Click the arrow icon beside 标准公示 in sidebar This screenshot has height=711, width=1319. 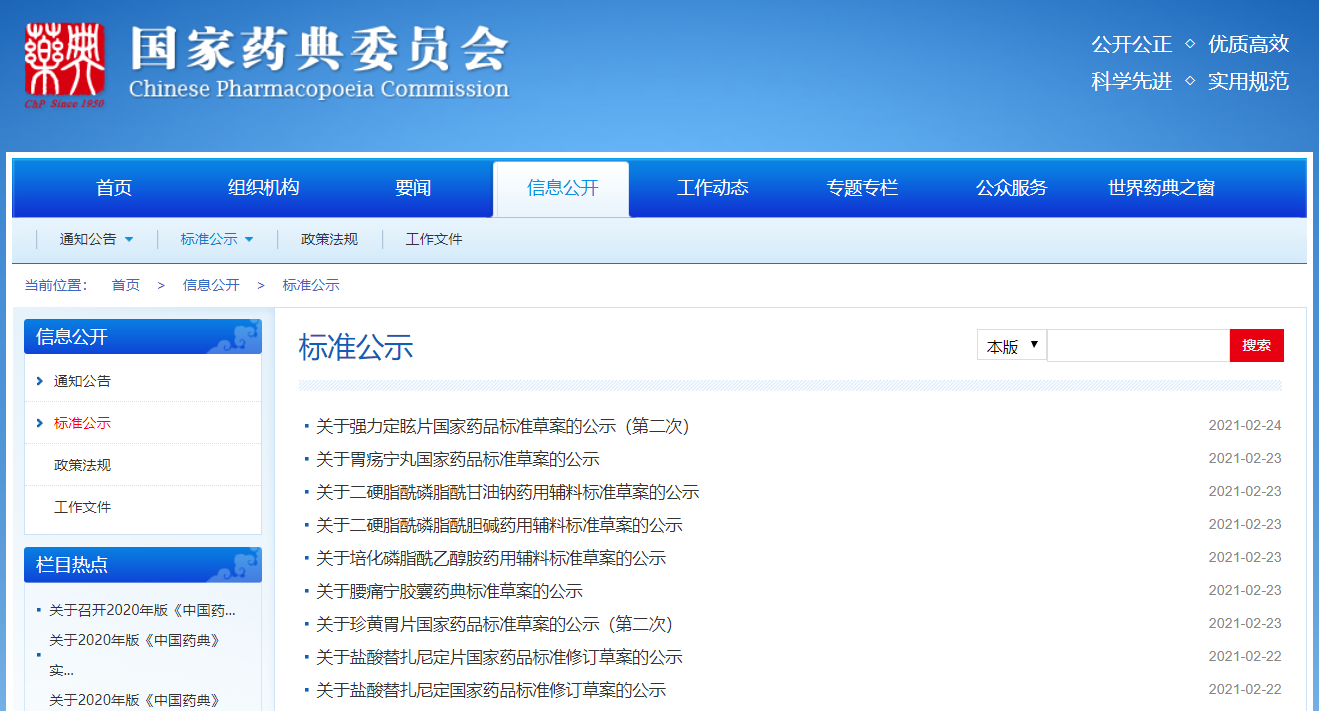(39, 423)
